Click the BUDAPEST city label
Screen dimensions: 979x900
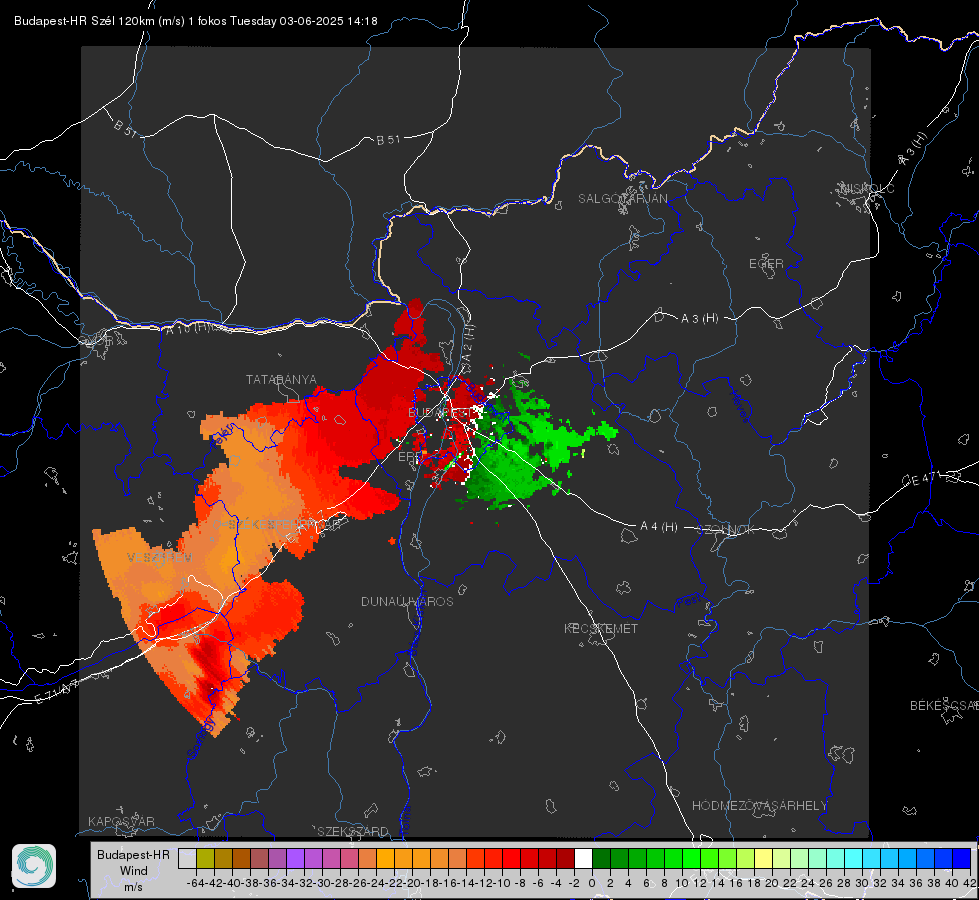point(438,412)
